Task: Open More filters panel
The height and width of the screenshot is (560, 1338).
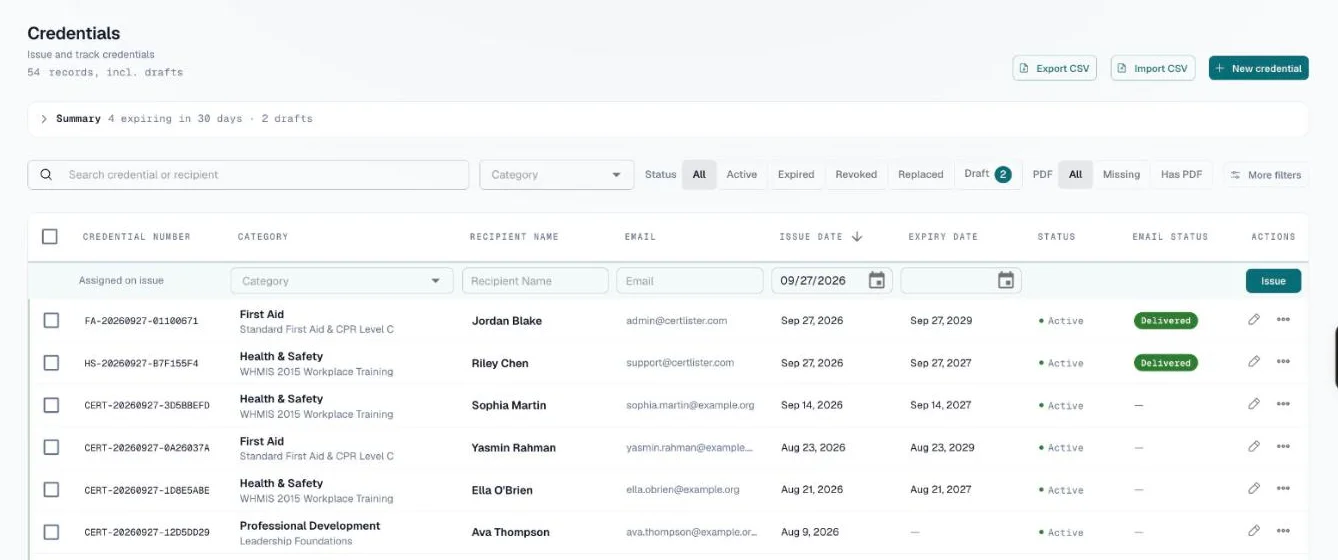Action: point(1266,175)
